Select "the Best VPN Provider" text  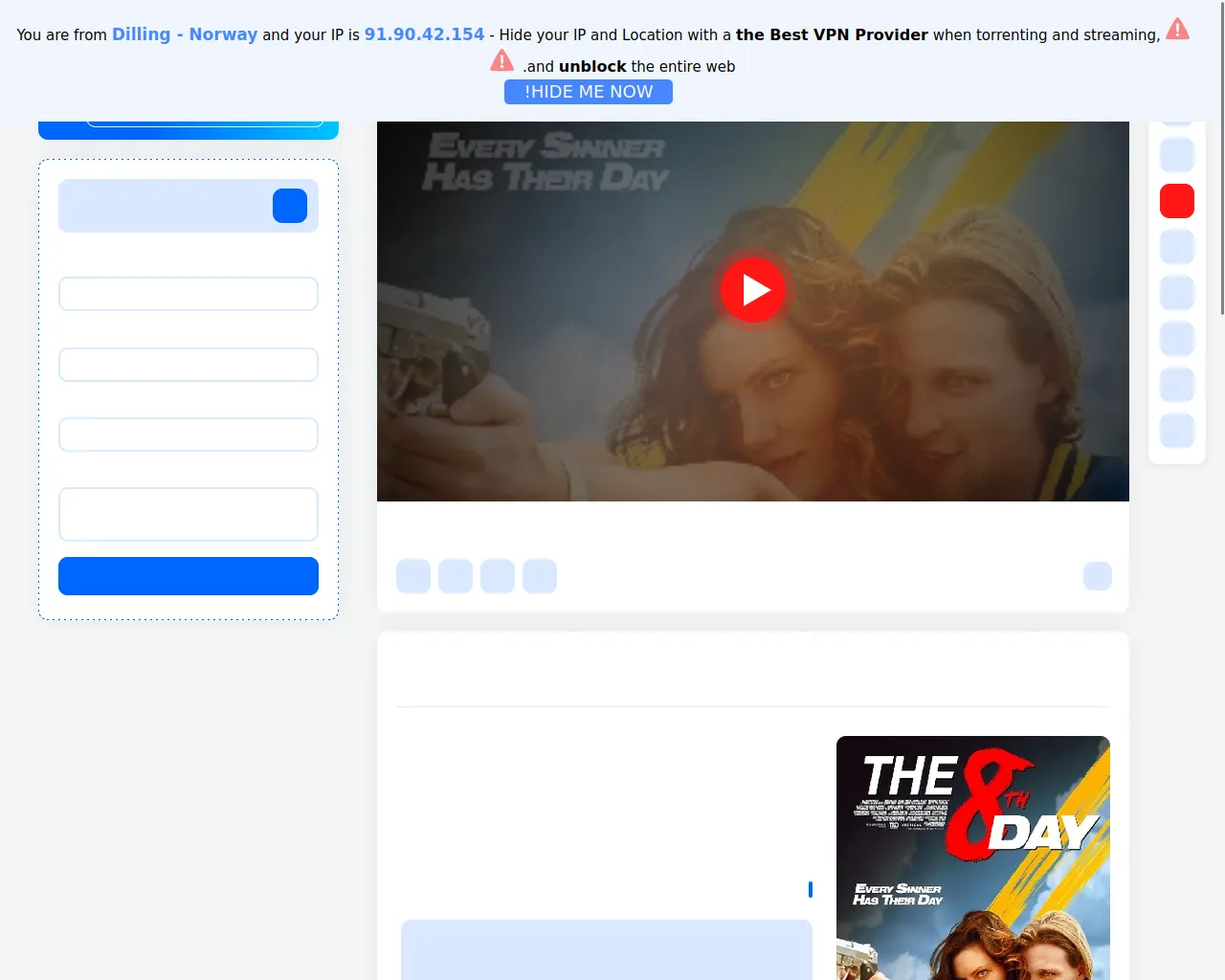pos(832,34)
